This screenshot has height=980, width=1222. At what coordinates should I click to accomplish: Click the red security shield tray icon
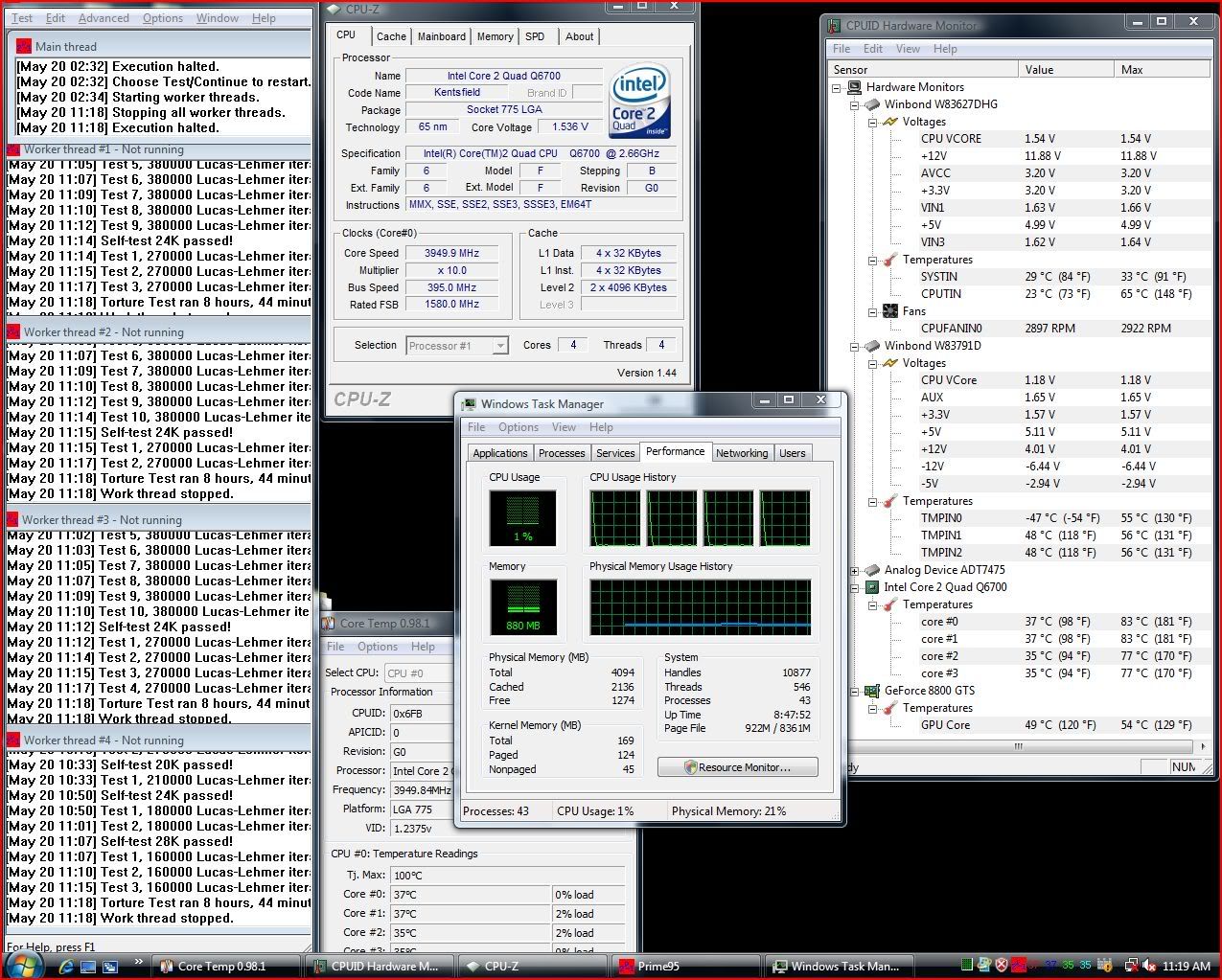click(x=1002, y=966)
